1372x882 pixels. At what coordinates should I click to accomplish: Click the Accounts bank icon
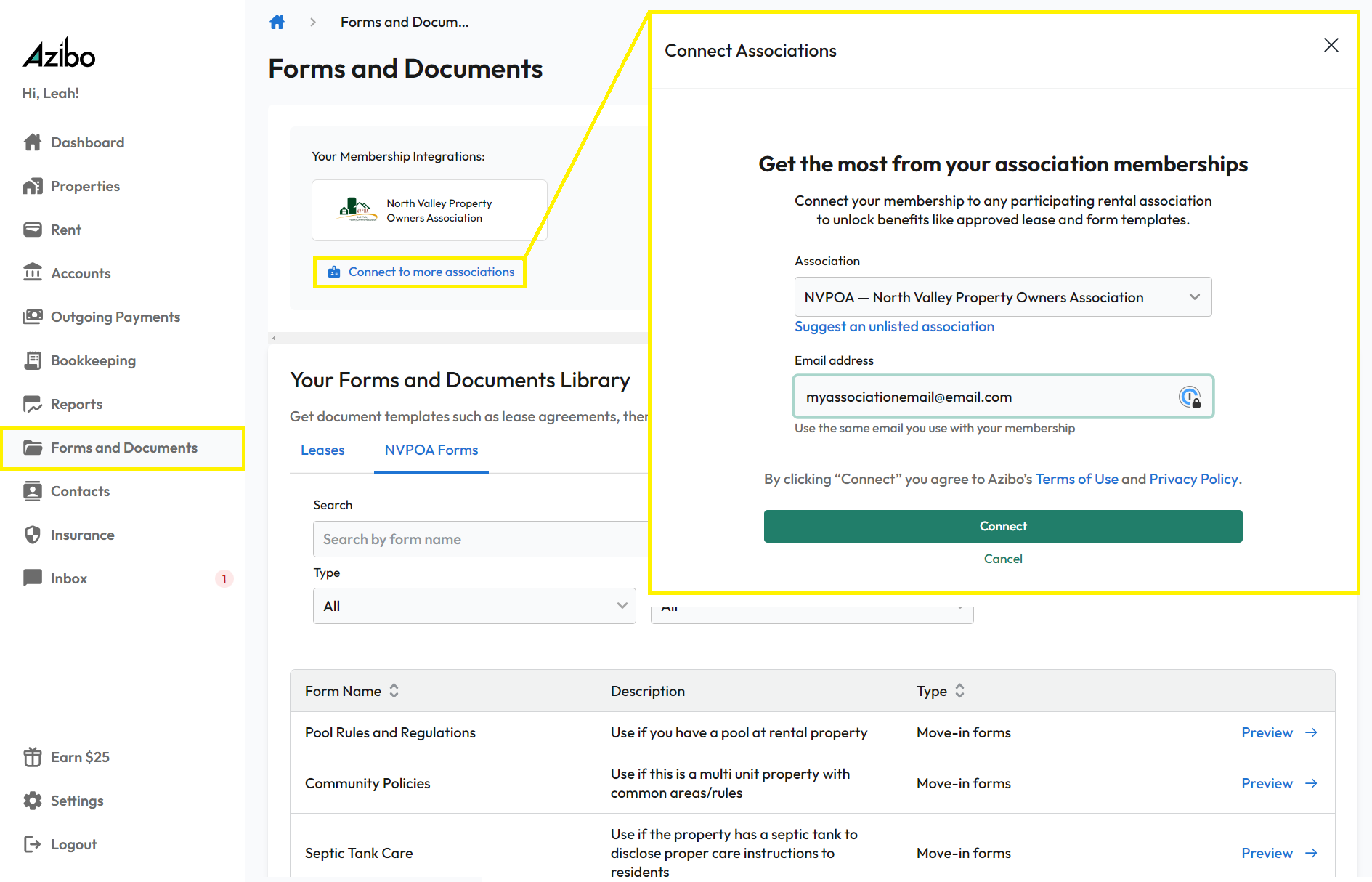(33, 272)
